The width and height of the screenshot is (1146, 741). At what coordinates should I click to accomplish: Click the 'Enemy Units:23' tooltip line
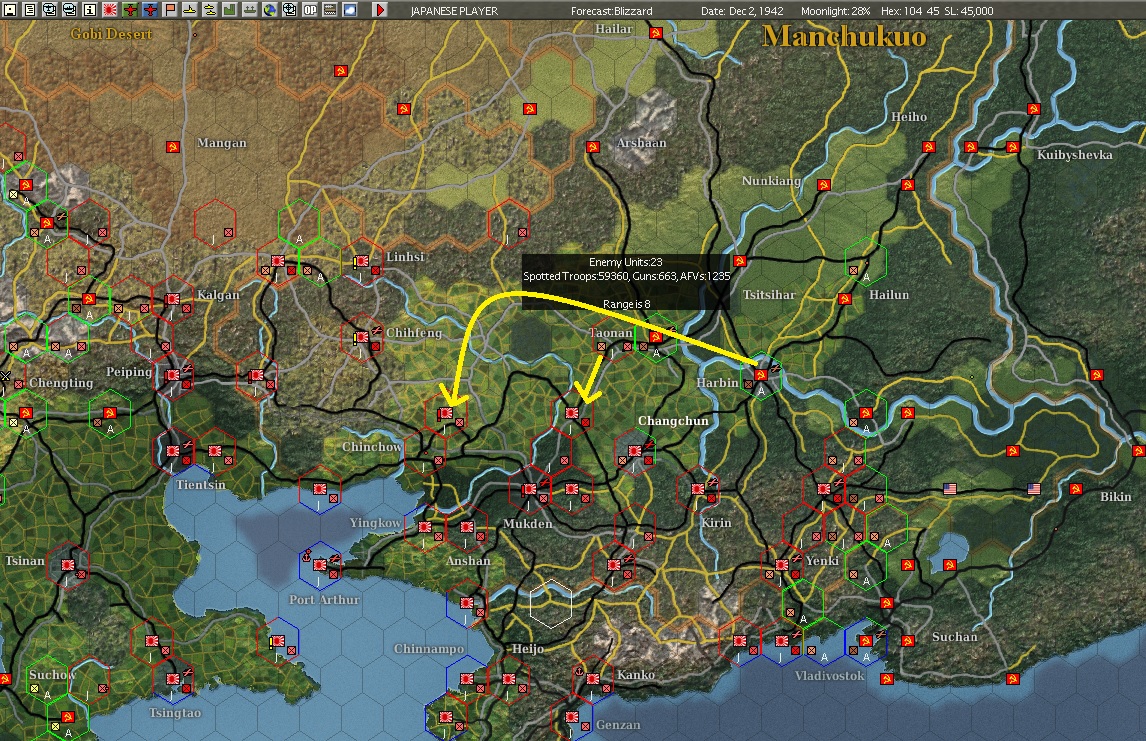pos(626,262)
